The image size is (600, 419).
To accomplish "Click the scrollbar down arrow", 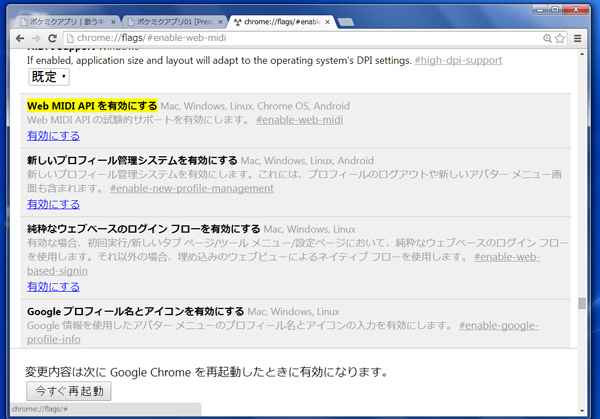I will (582, 411).
